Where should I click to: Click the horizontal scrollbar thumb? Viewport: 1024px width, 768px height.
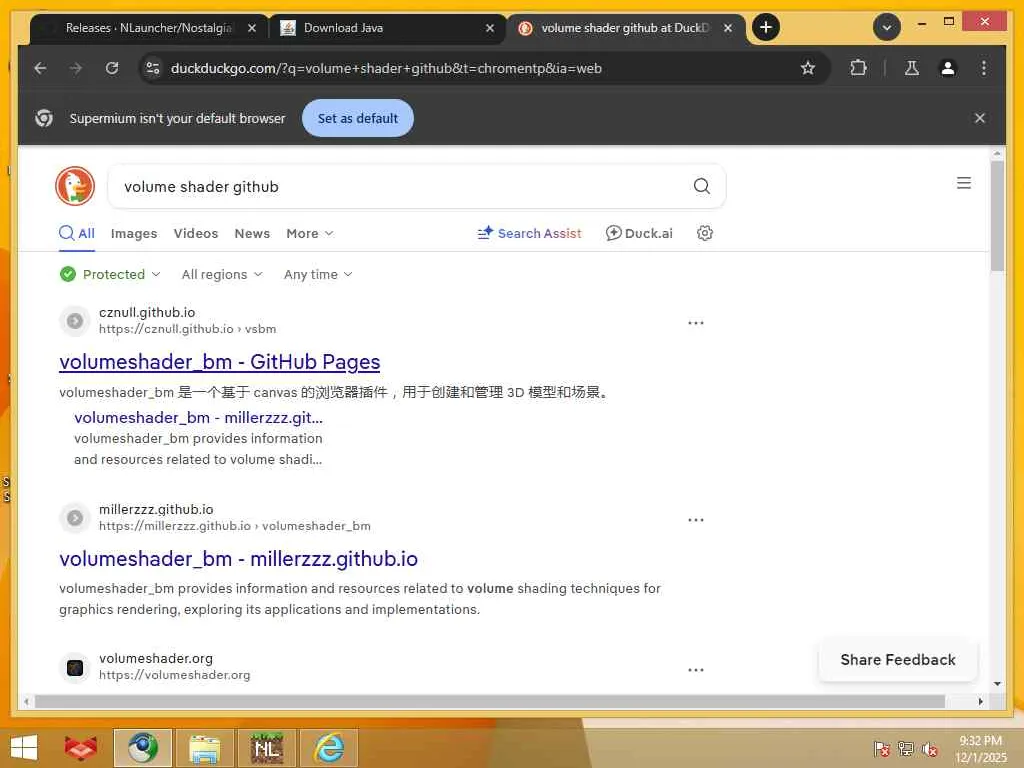pyautogui.click(x=490, y=701)
